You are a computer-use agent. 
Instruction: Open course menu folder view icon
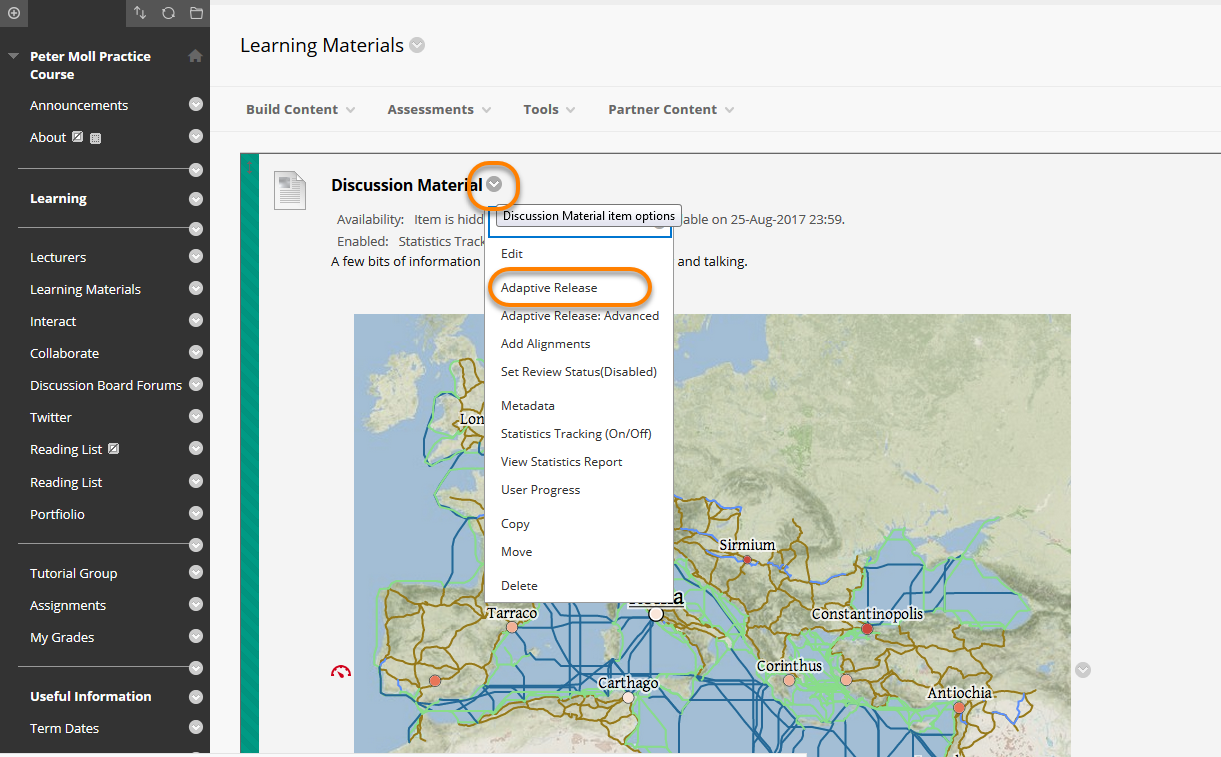click(196, 13)
